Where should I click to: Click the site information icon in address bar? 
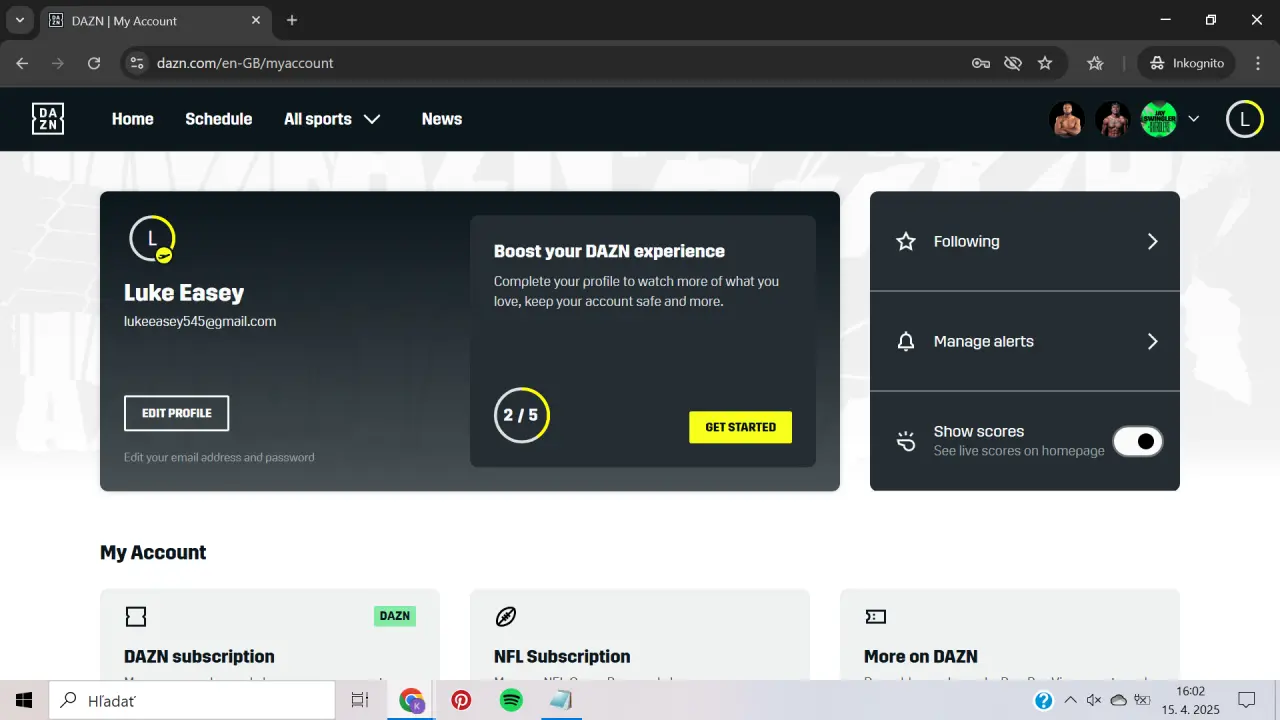(138, 63)
